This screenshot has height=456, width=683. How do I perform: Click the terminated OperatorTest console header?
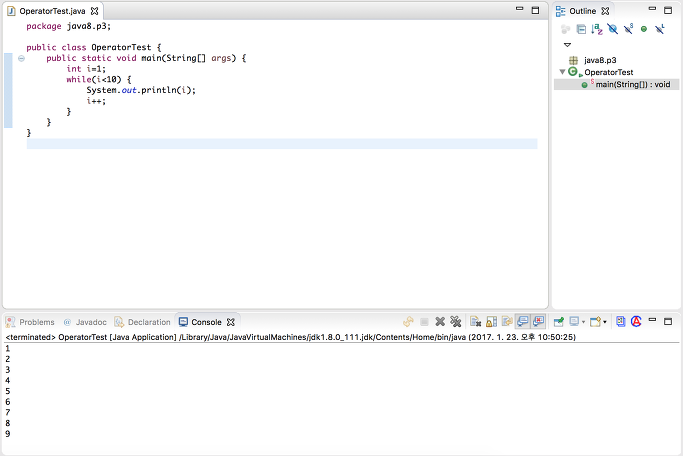click(x=291, y=337)
